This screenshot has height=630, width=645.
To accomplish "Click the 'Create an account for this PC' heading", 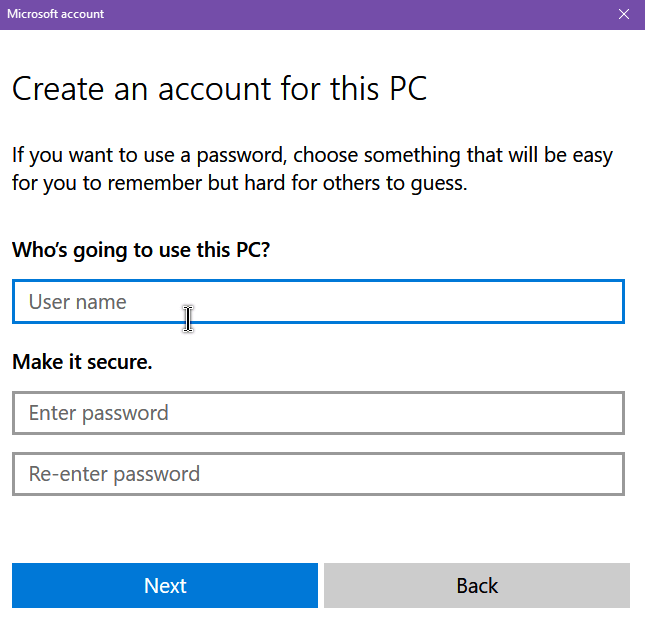I will 220,88.
